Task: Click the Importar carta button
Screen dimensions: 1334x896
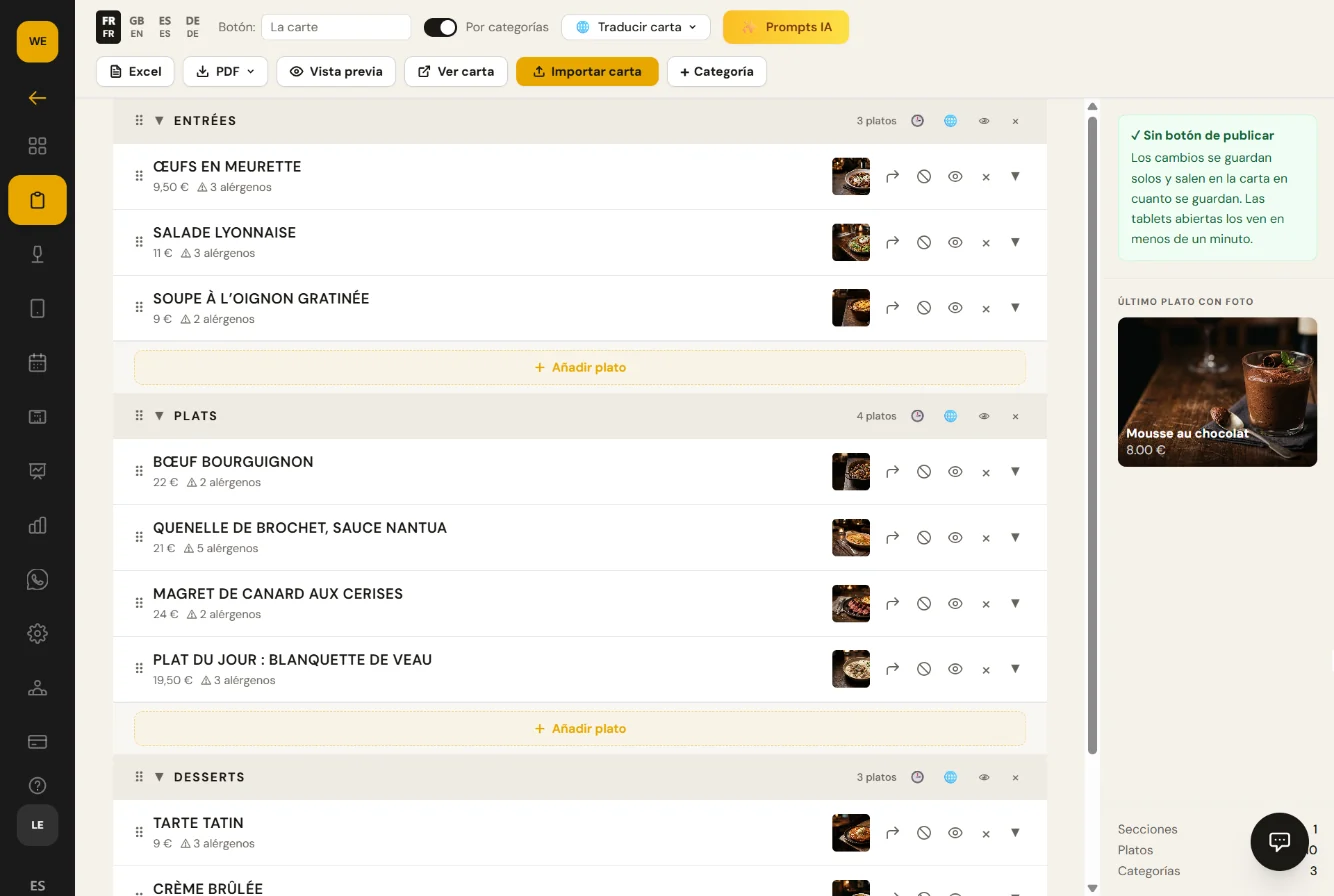Action: click(587, 71)
